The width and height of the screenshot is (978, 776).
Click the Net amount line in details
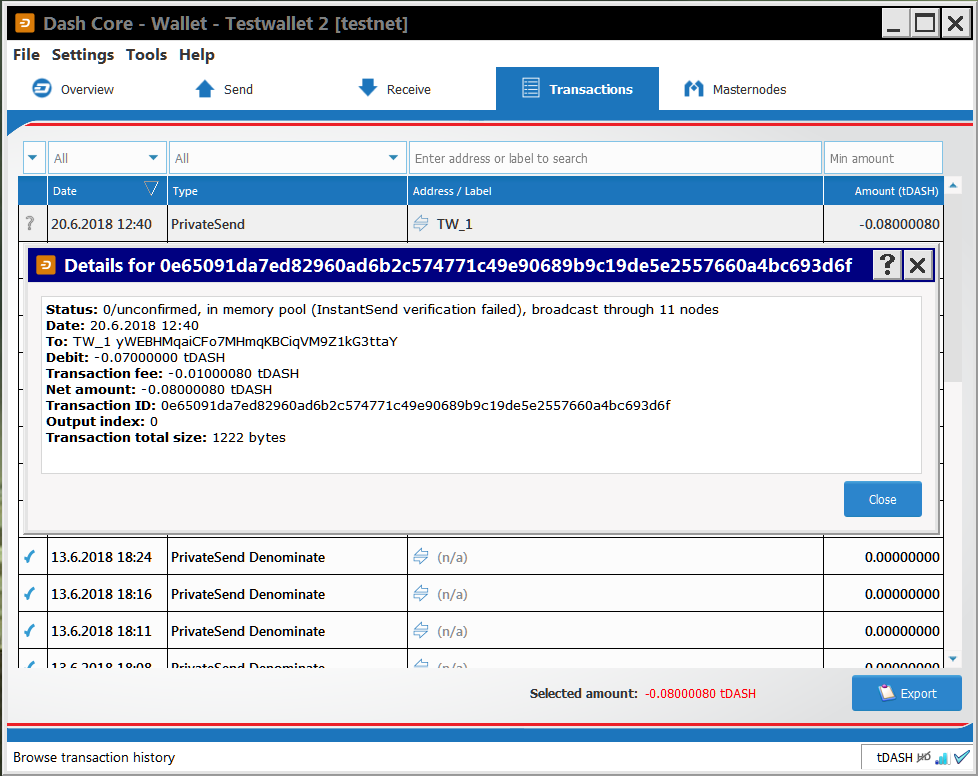tap(159, 389)
